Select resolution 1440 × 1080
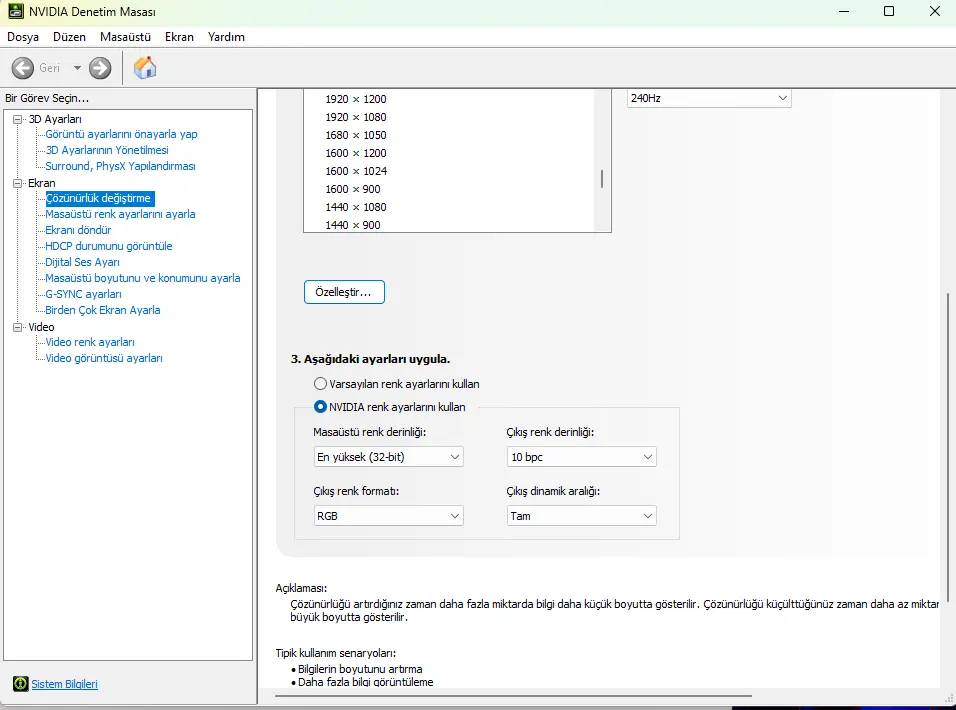The image size is (956, 710). coord(355,207)
